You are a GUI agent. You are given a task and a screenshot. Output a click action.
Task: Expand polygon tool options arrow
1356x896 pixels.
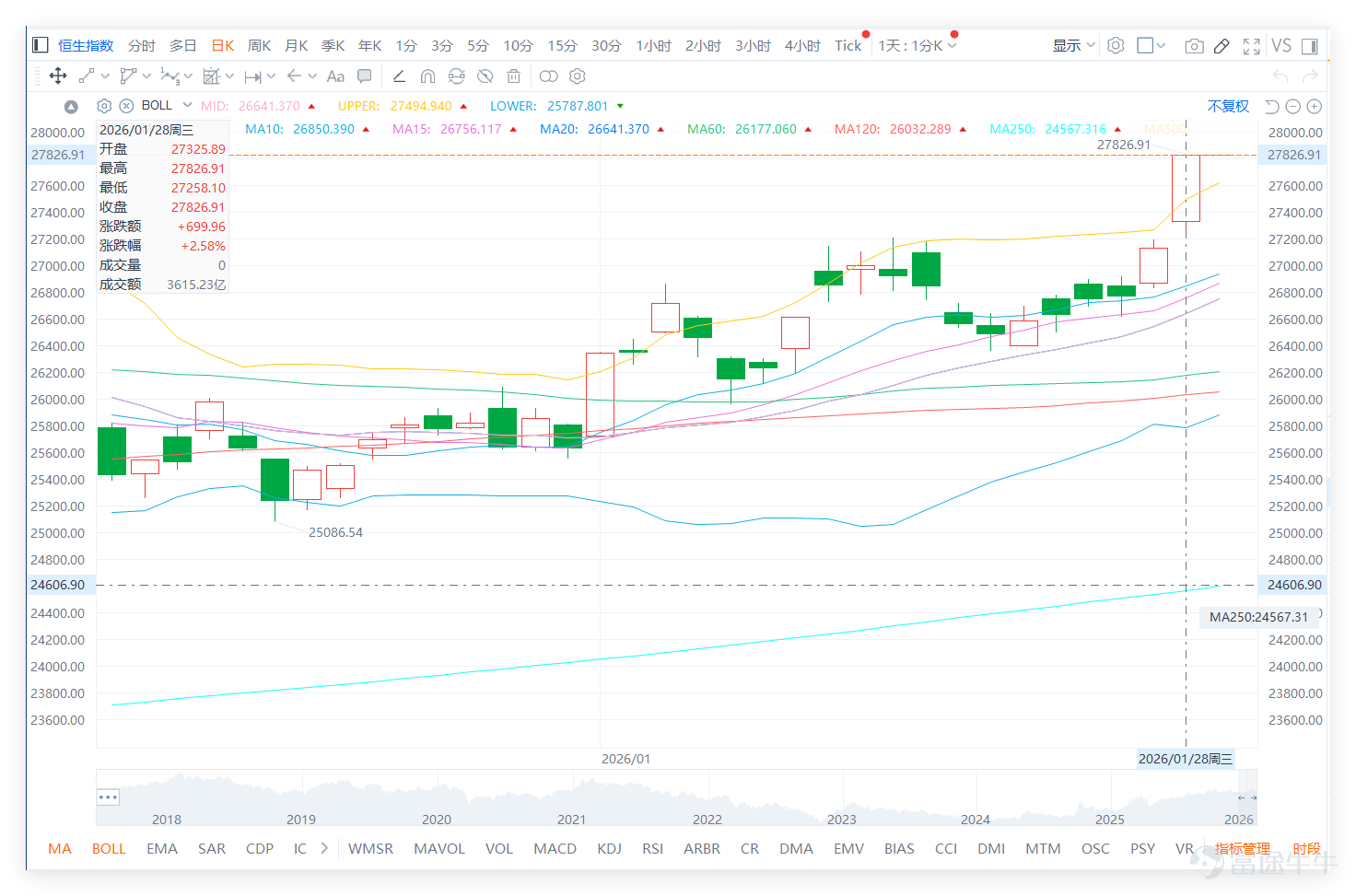146,76
